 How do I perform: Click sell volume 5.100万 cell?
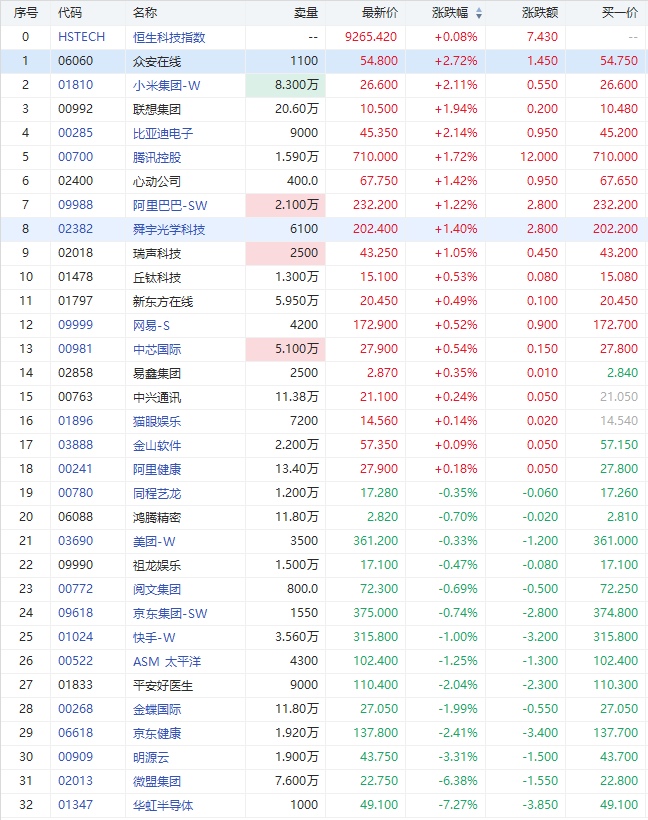pos(286,349)
